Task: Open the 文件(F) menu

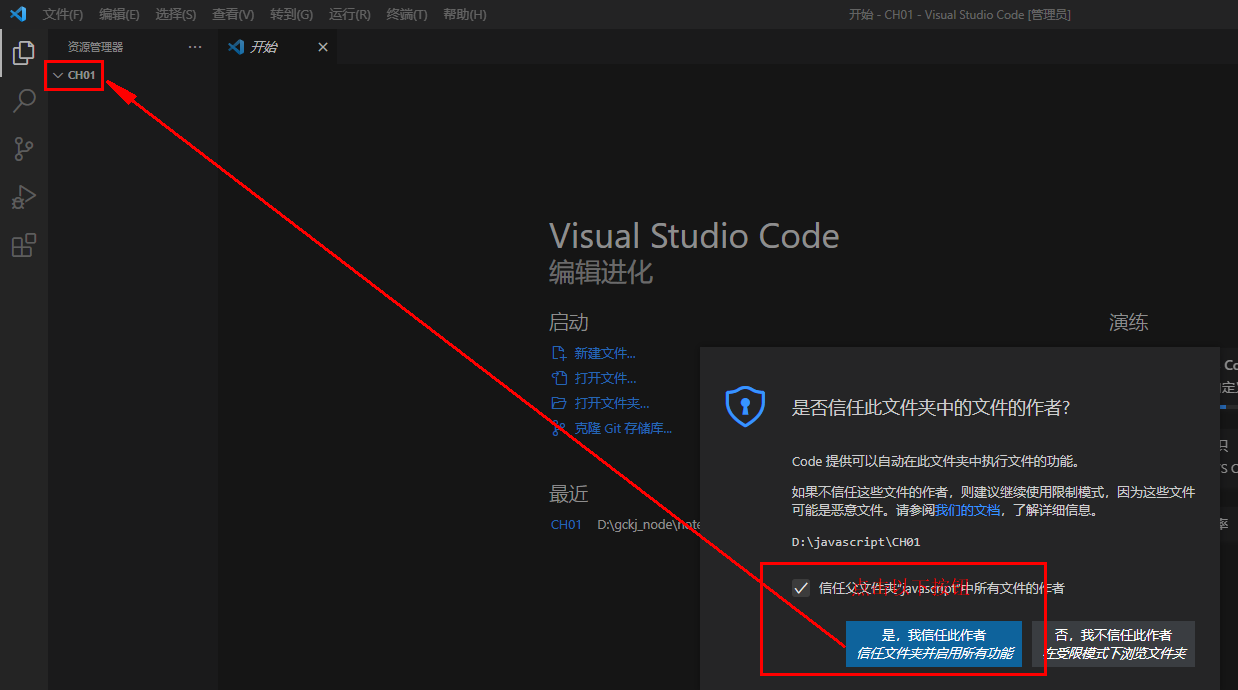Action: tap(63, 15)
